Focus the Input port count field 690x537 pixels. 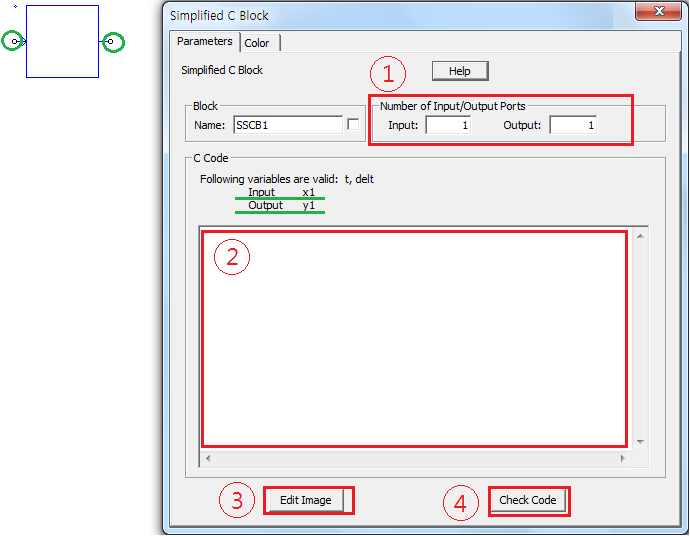[447, 125]
